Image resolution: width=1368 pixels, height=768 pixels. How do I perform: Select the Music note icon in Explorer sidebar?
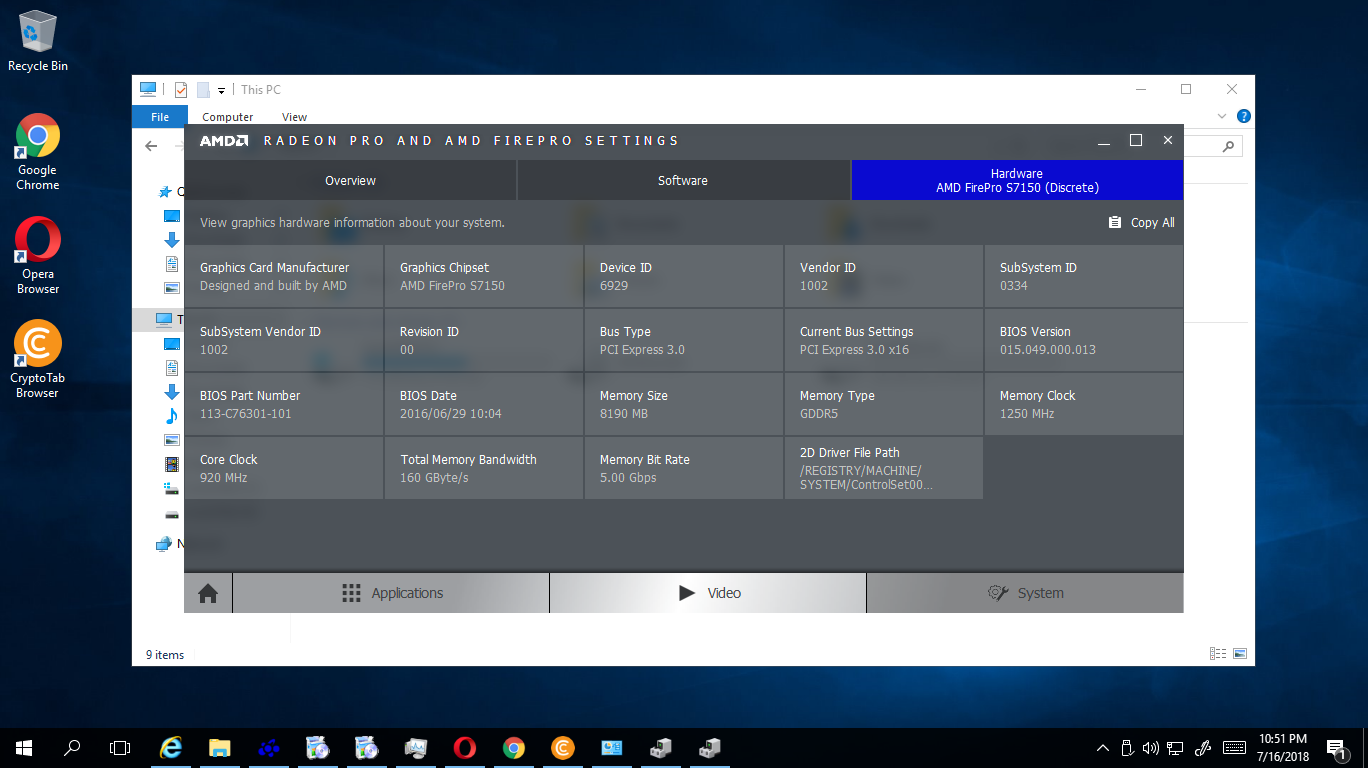pos(172,416)
